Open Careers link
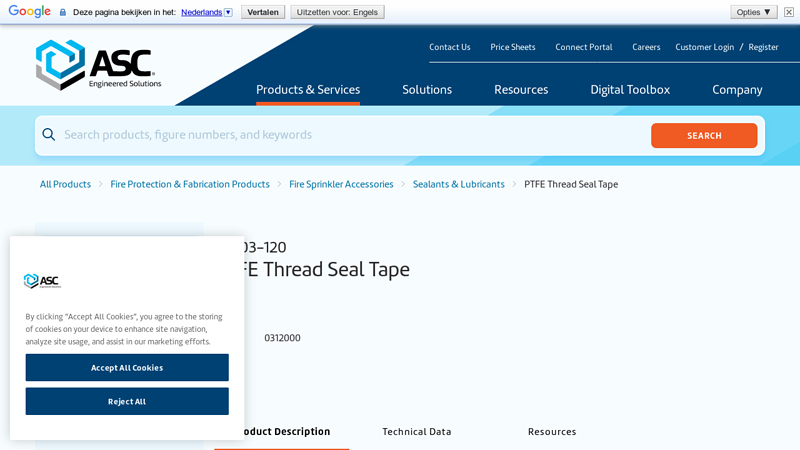 coord(646,47)
